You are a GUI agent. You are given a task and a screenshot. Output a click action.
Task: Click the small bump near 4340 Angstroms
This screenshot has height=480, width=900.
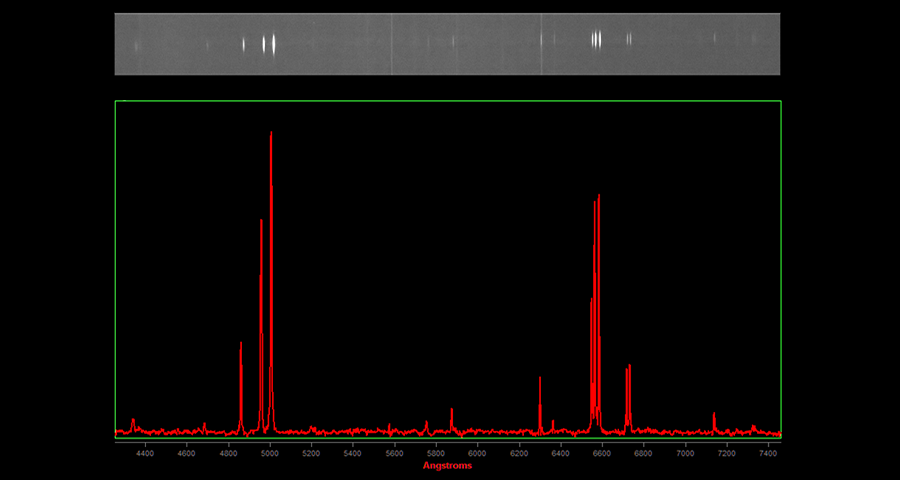(x=133, y=424)
